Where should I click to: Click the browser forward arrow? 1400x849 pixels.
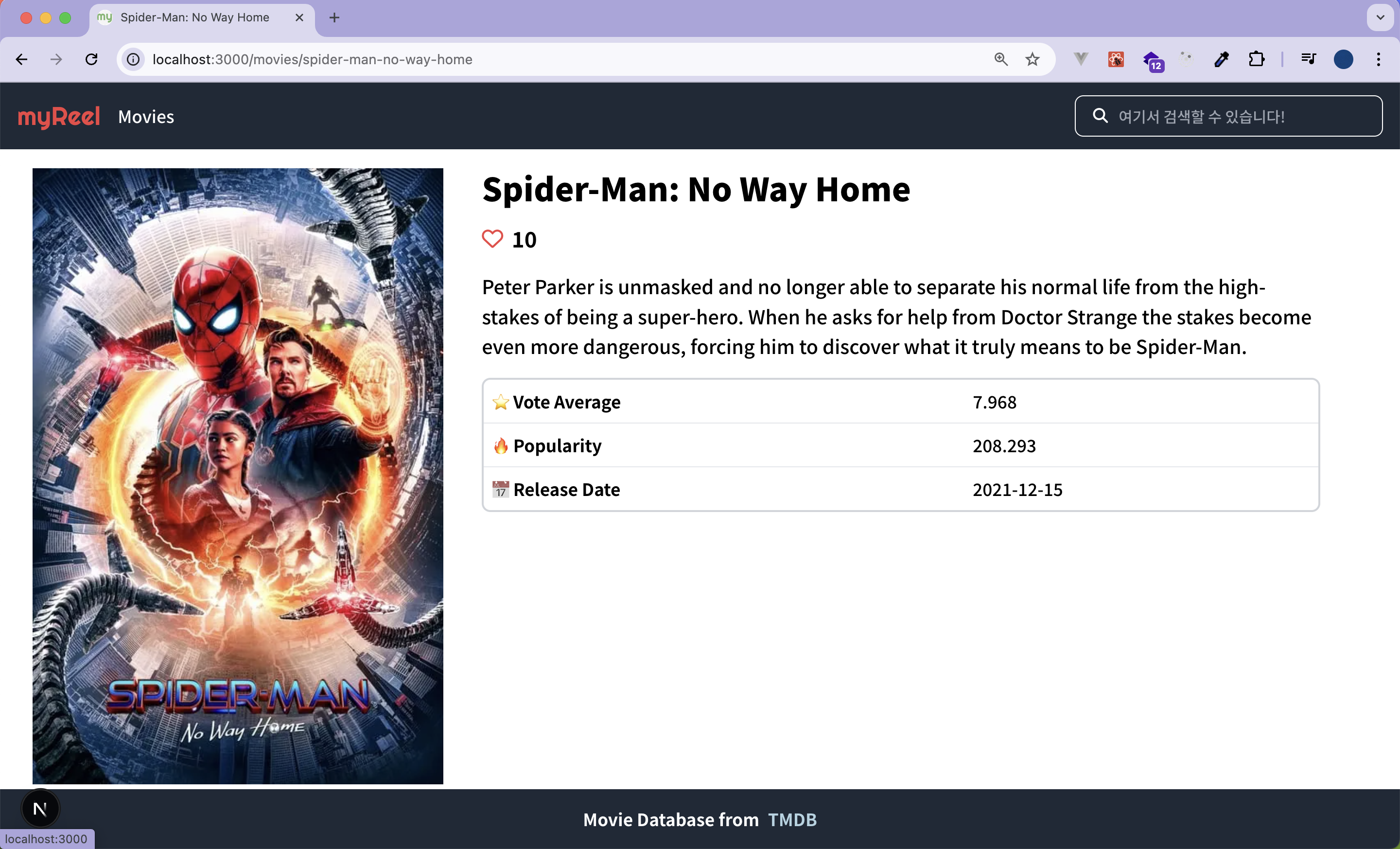pyautogui.click(x=56, y=59)
